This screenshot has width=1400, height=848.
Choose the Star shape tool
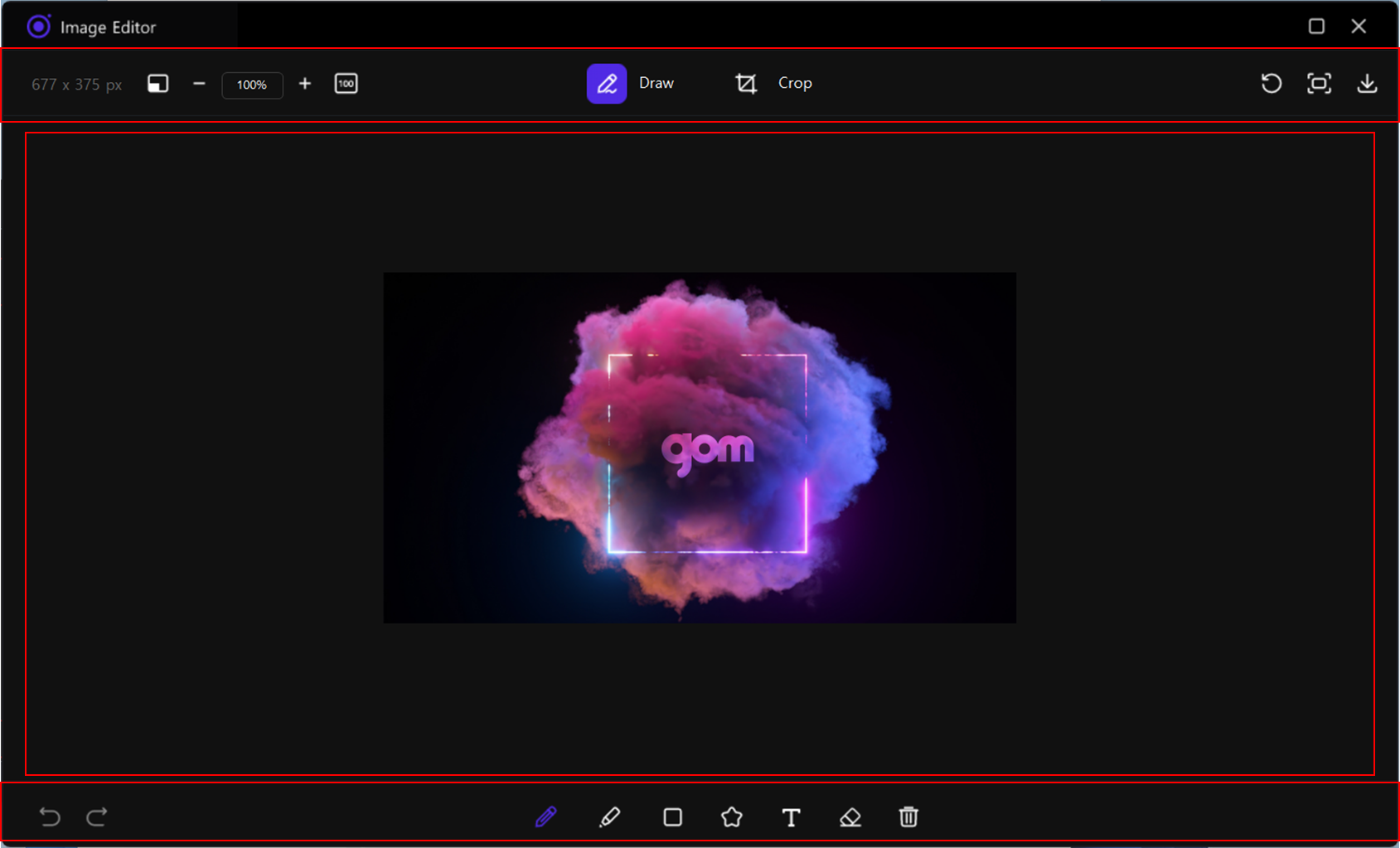(x=731, y=817)
